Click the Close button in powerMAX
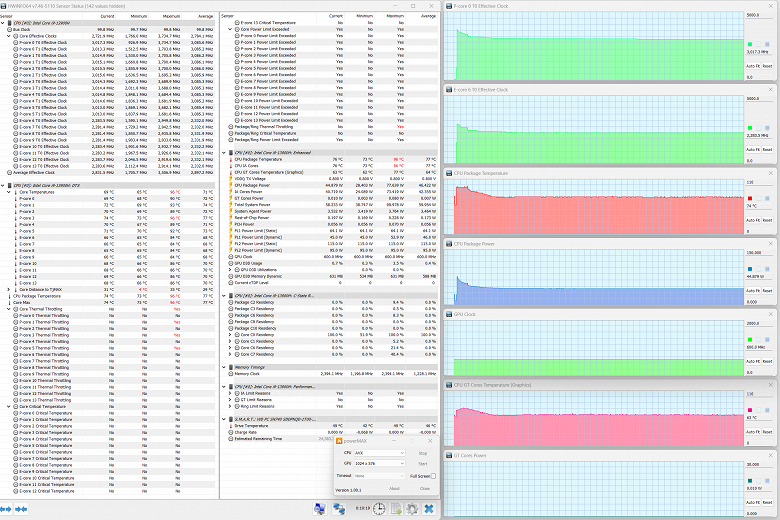Viewport: 780px width, 520px height. (x=424, y=489)
